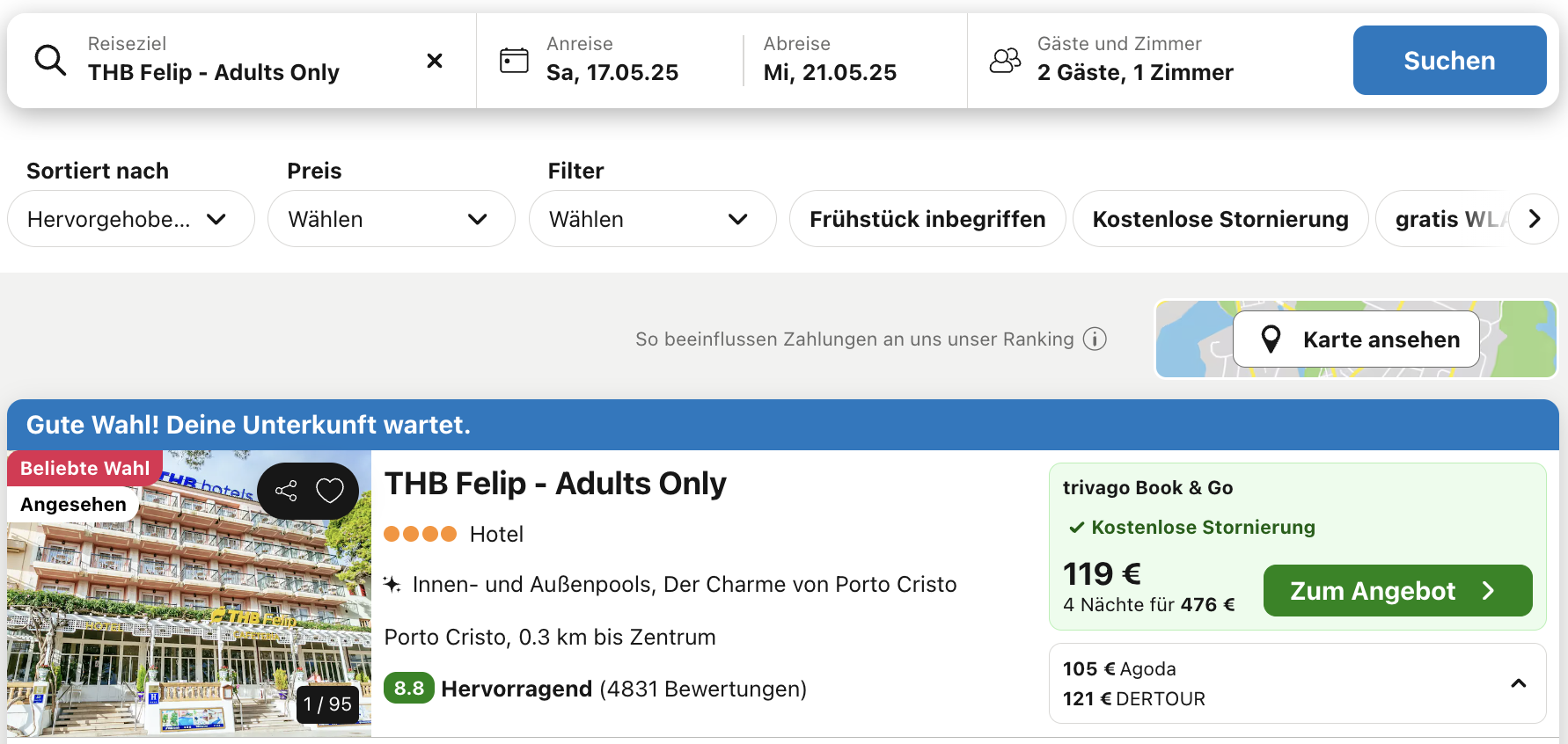Select the 121 € DERTOUR offer

(1134, 699)
